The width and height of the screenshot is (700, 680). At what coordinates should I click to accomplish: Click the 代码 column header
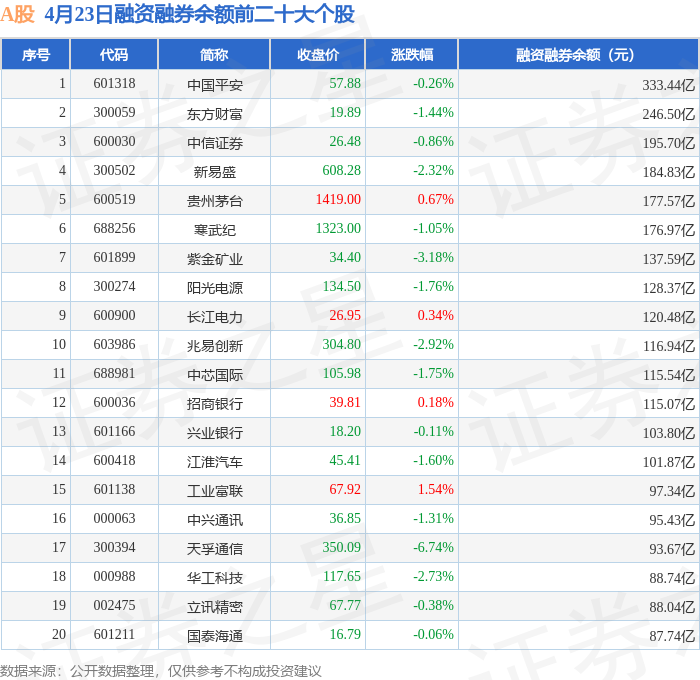tap(114, 54)
